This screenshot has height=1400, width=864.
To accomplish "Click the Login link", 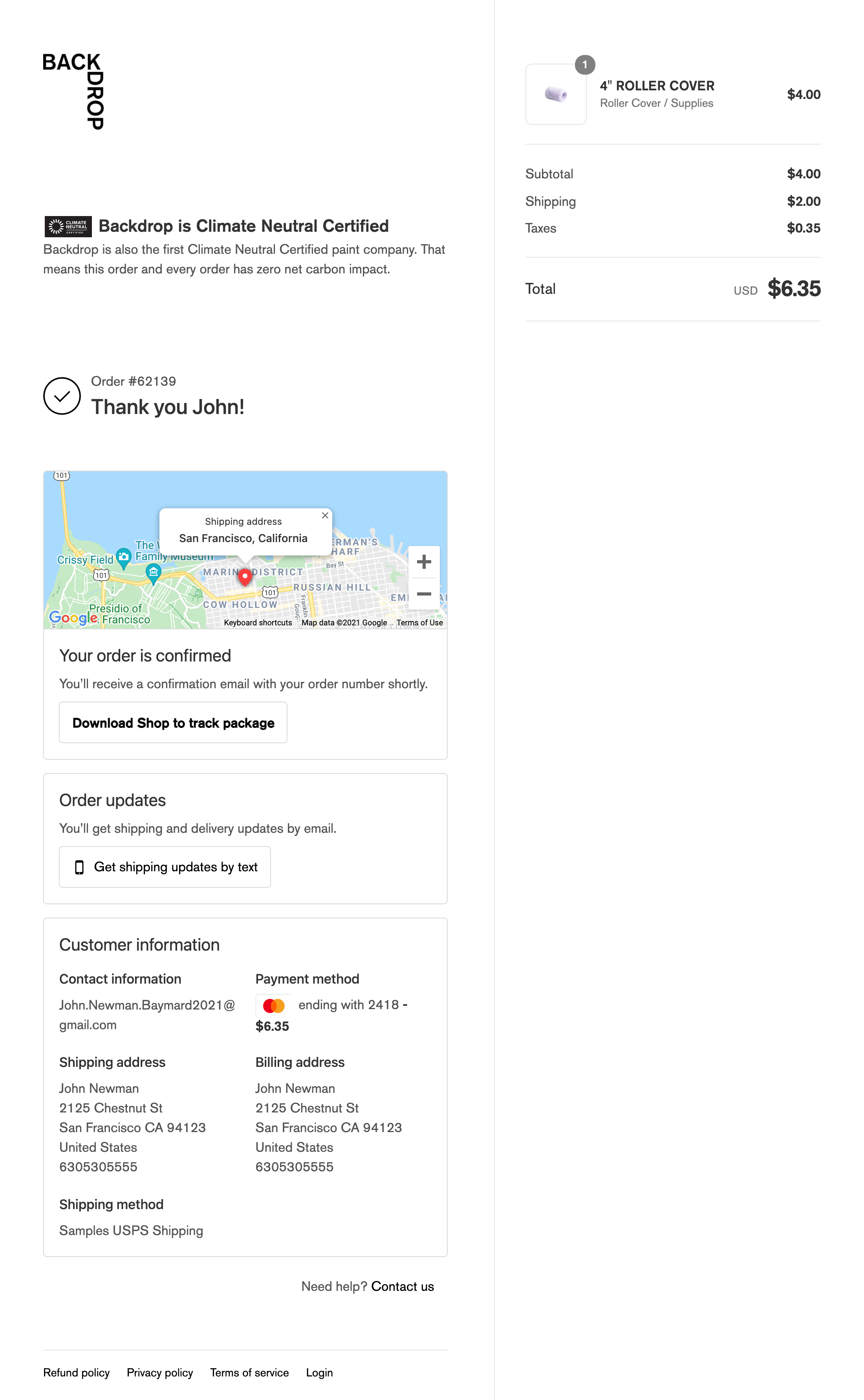I will coord(319,1373).
